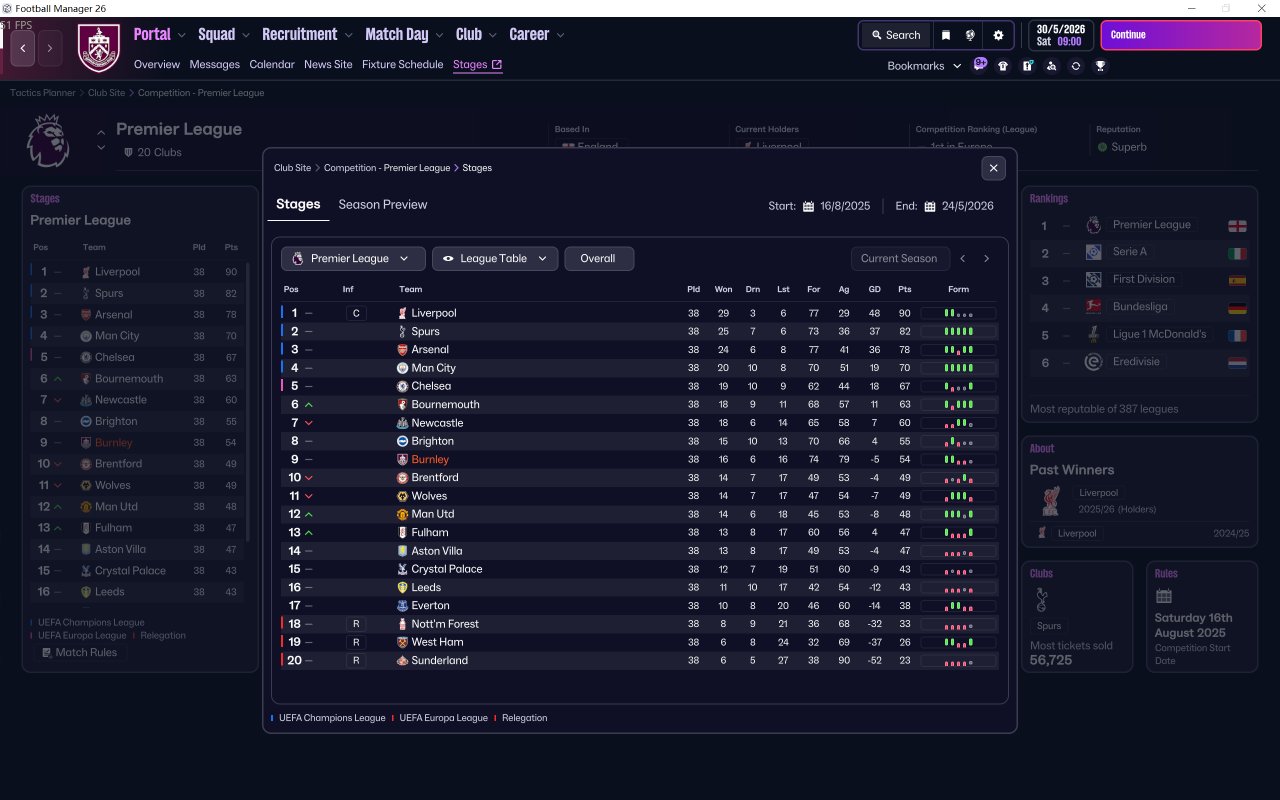
Task: Open the 9+ messages bubble icon
Action: (980, 65)
